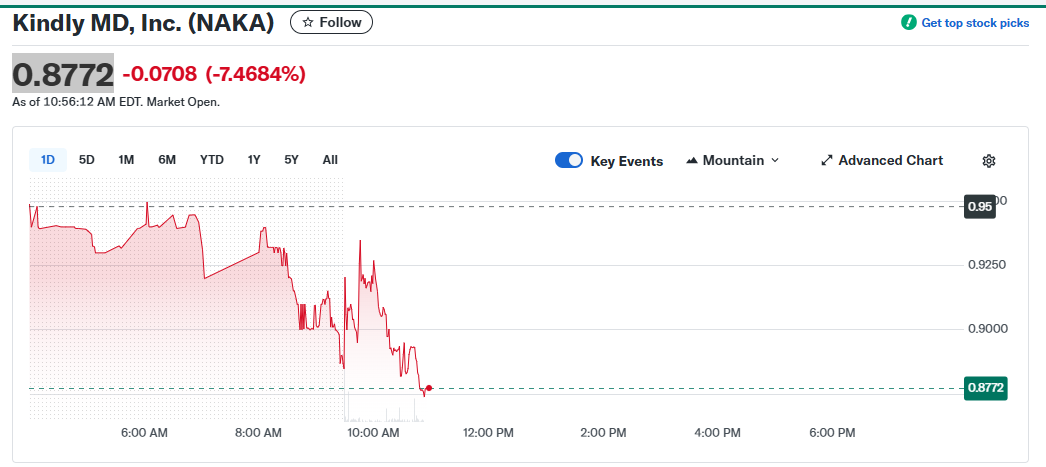Click the Kindly MD, Inc. (NAKA) heading
1046x467 pixels.
[x=144, y=23]
